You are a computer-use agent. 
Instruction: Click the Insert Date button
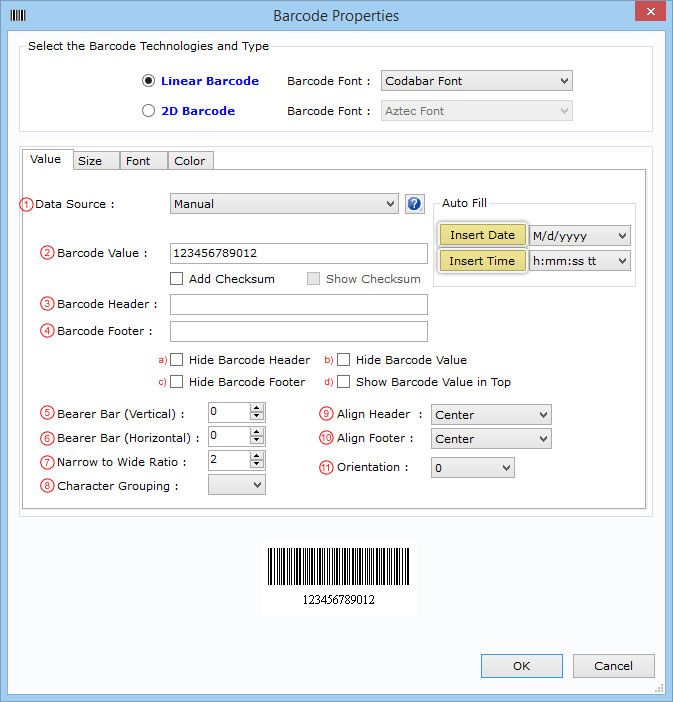482,235
